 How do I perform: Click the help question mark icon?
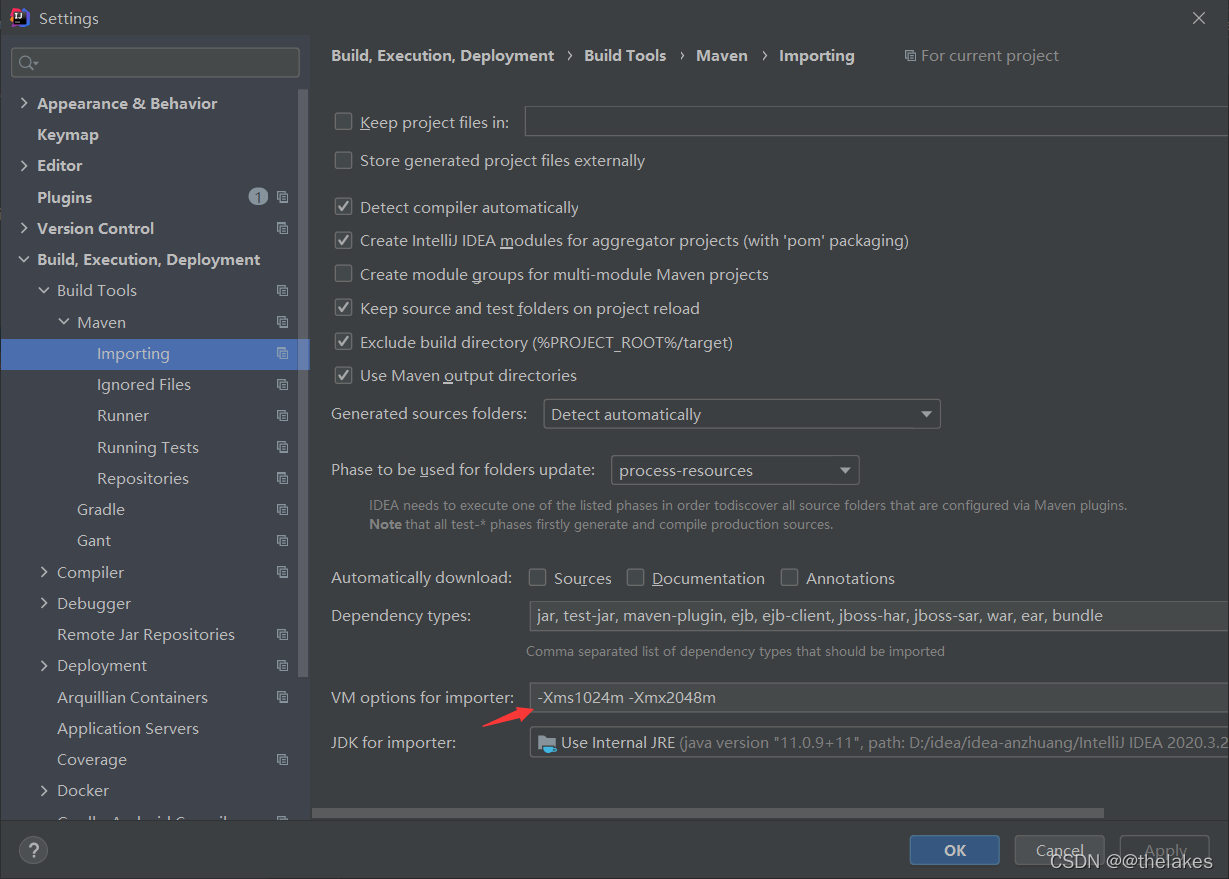pyautogui.click(x=33, y=851)
